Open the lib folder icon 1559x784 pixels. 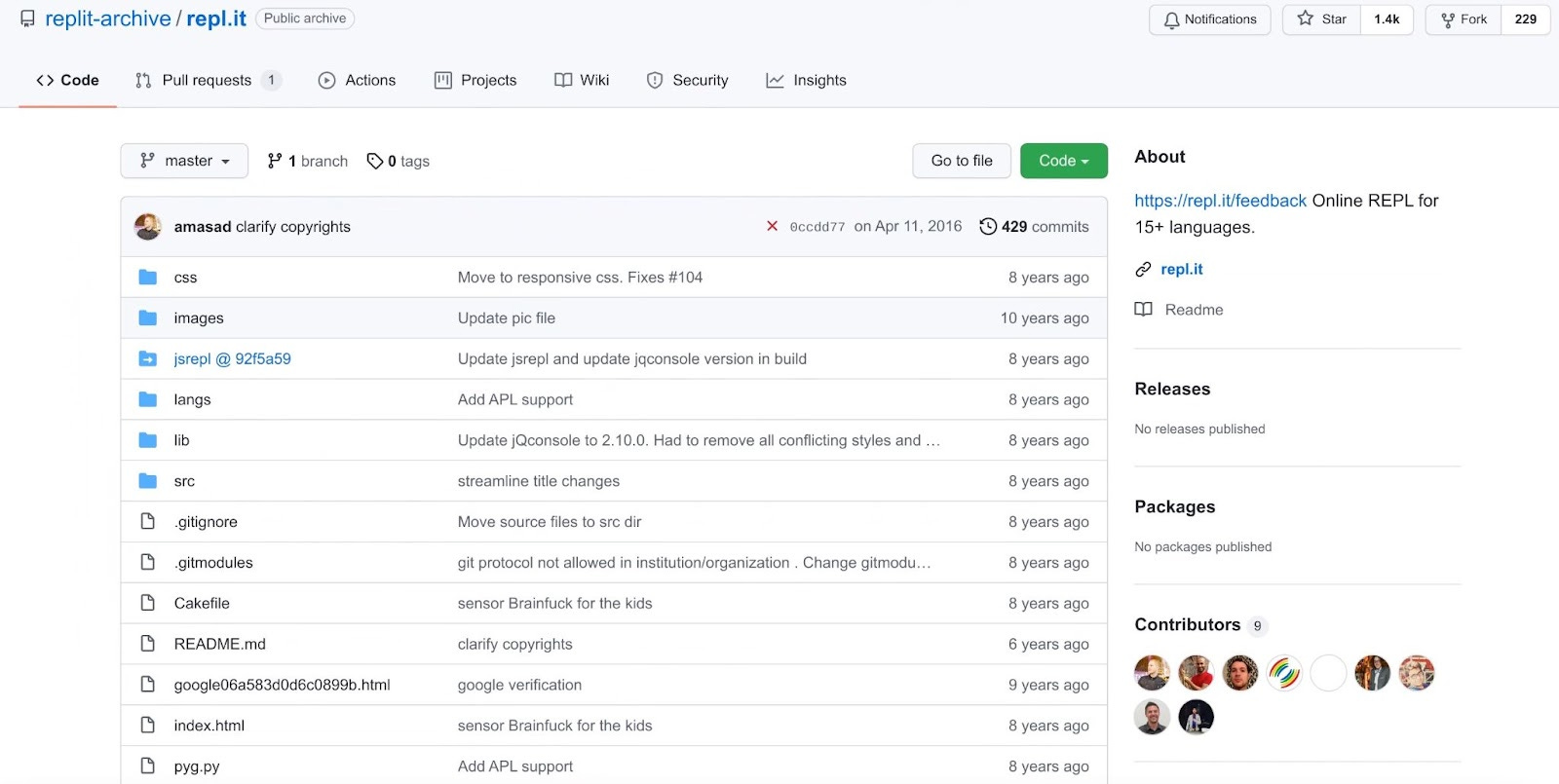coord(148,440)
